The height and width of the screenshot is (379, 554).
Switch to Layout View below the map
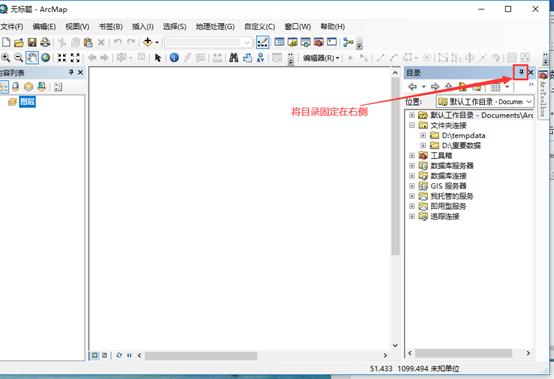coord(105,355)
